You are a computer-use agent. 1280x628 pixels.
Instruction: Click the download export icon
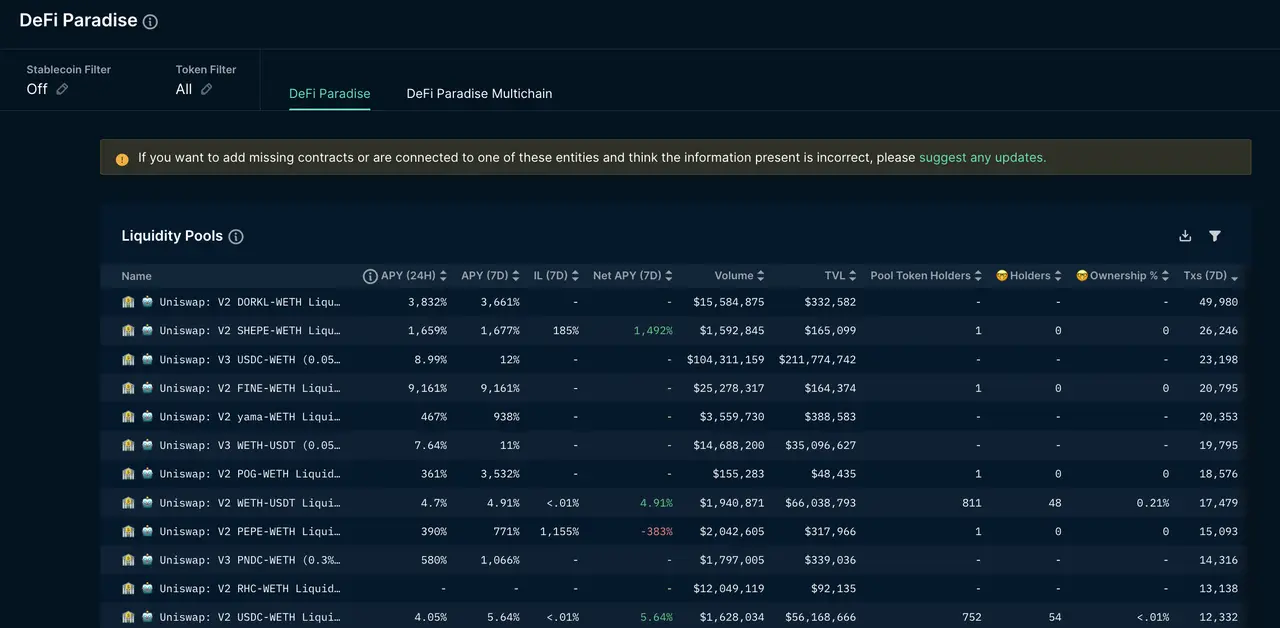(1185, 236)
